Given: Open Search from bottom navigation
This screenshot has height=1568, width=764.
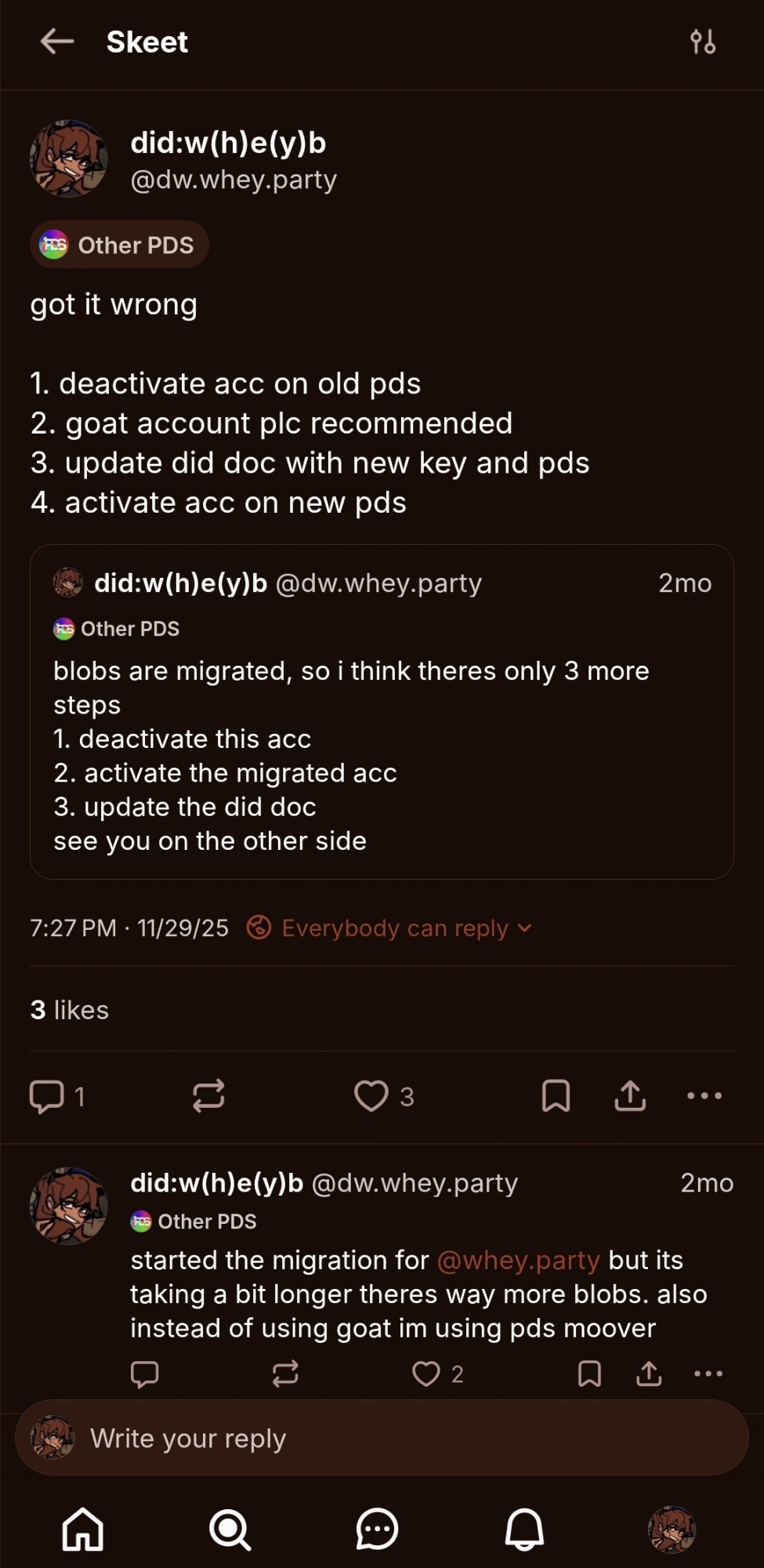Looking at the screenshot, I should click(230, 1530).
